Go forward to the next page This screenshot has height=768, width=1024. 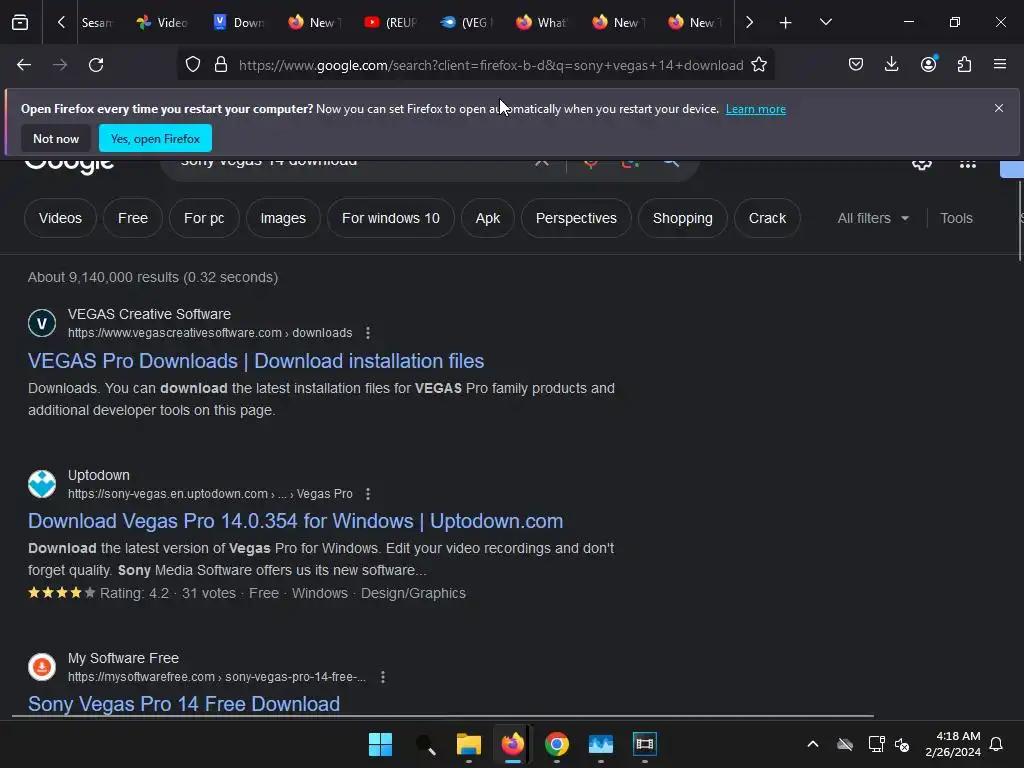click(x=60, y=65)
